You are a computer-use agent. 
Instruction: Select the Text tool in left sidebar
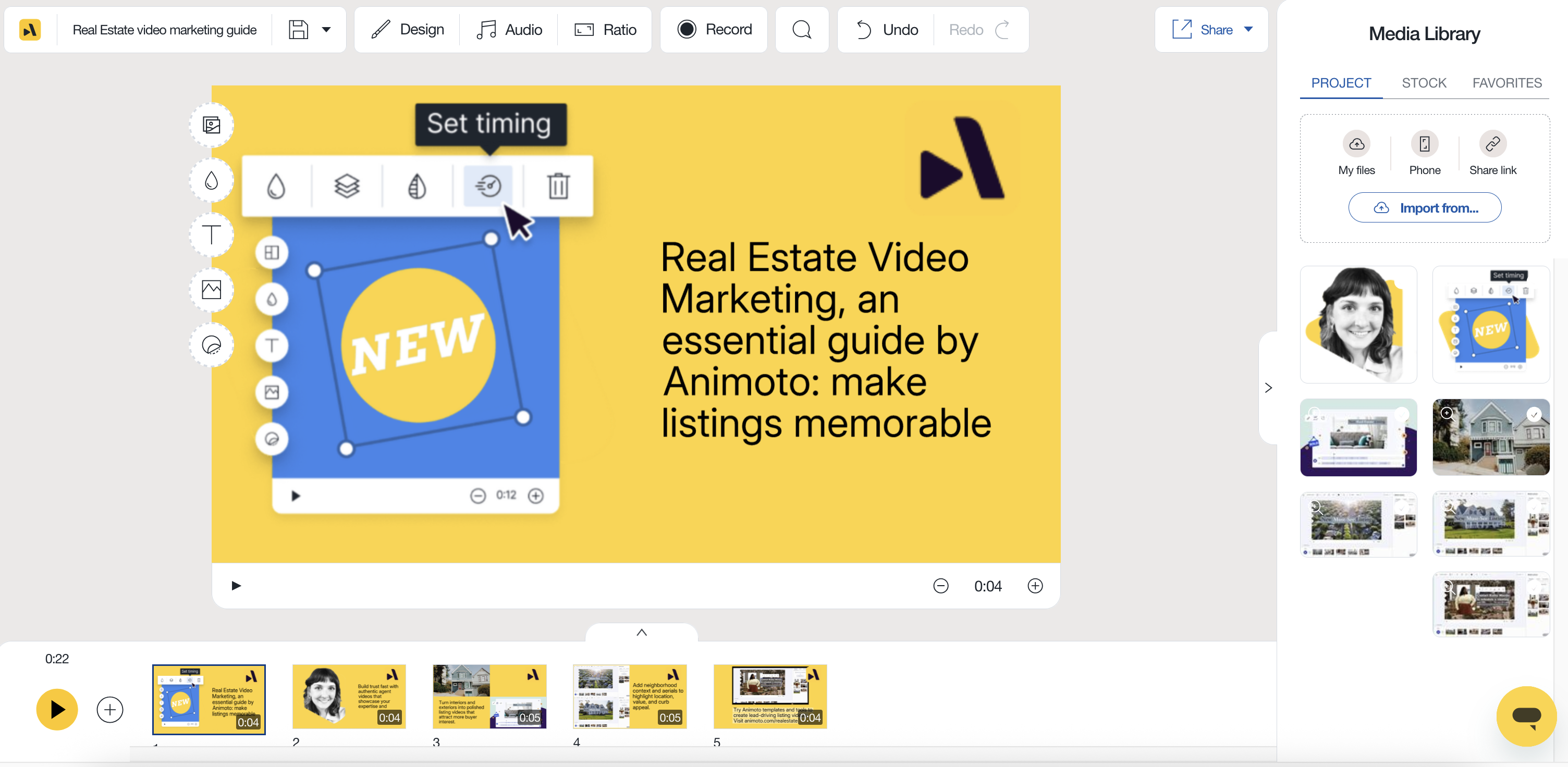click(211, 235)
